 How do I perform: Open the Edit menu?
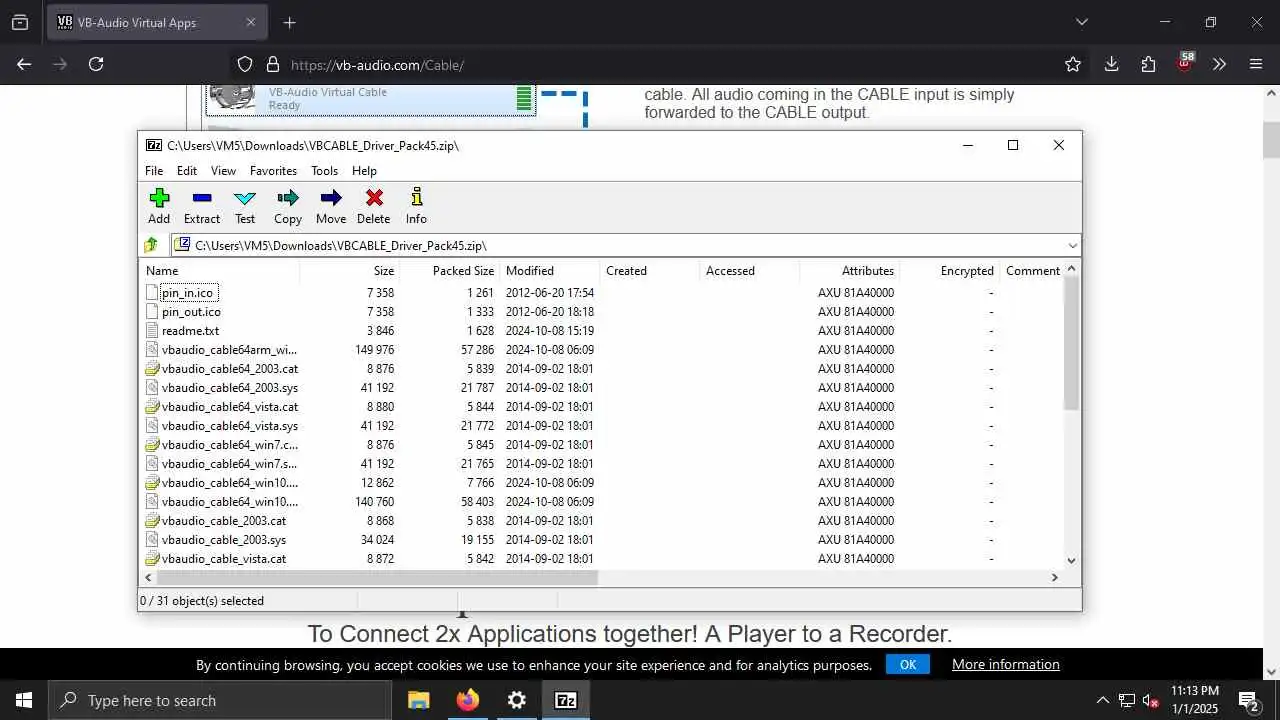(x=187, y=171)
